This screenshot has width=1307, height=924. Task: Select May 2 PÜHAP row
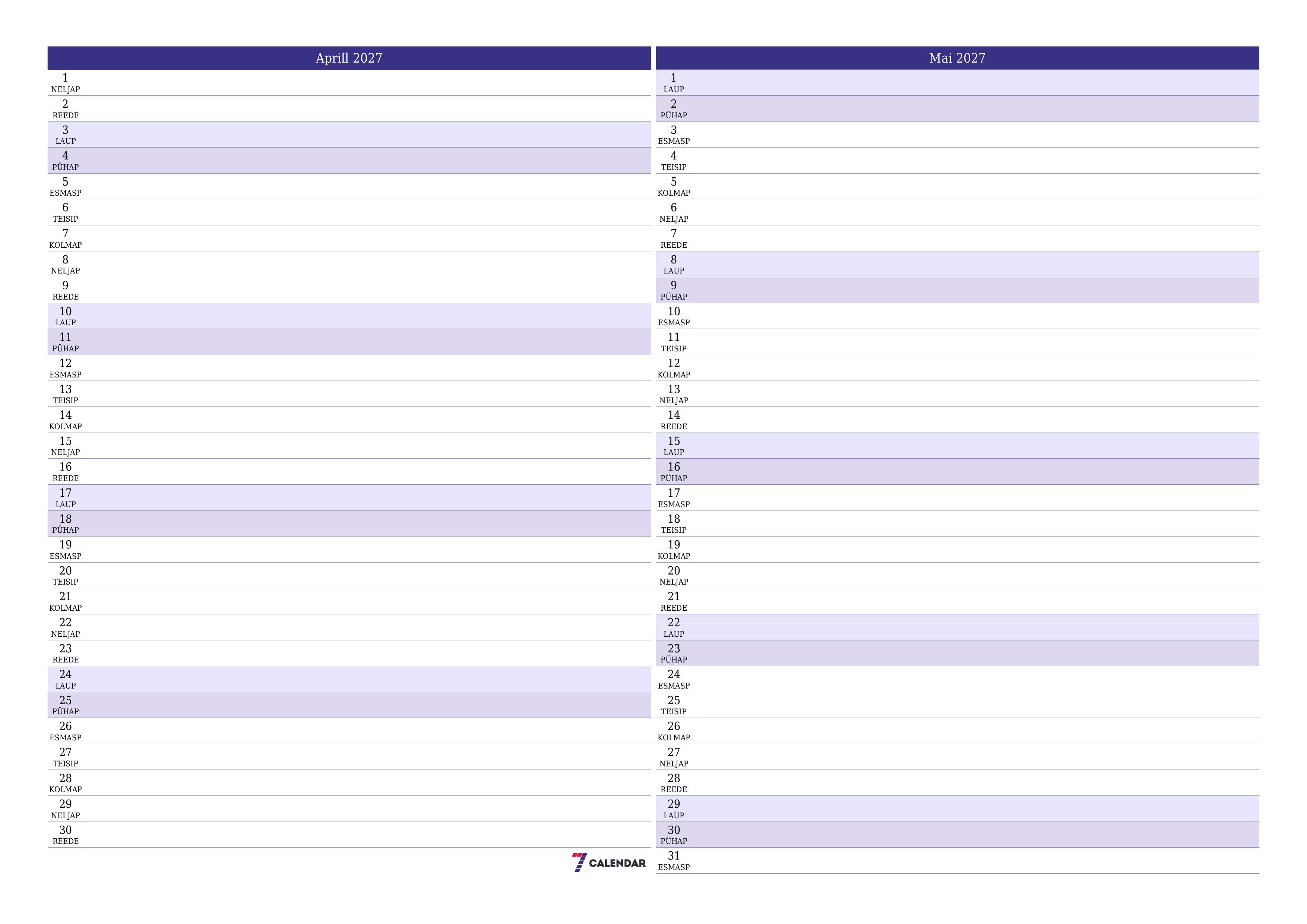pos(958,109)
